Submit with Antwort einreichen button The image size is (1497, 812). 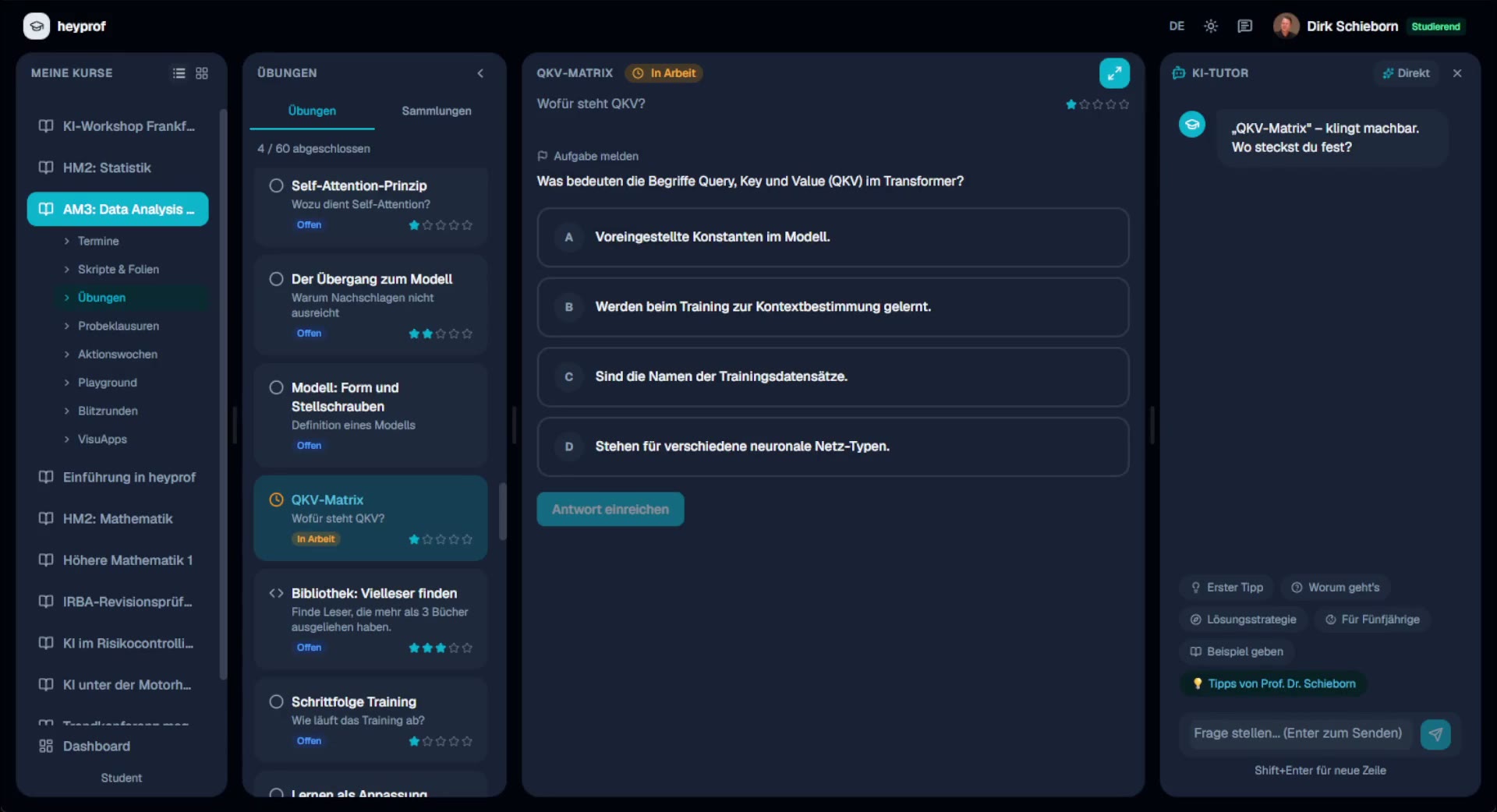click(610, 510)
